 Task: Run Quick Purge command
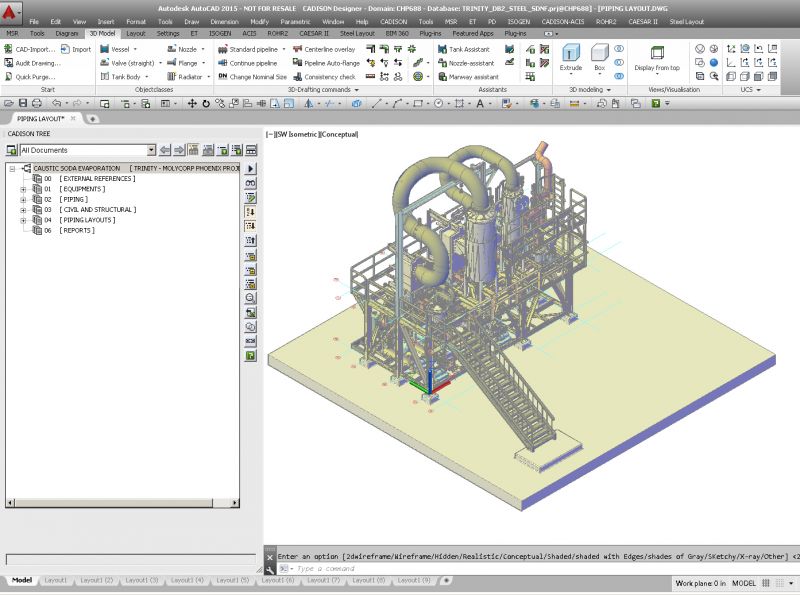pyautogui.click(x=30, y=77)
